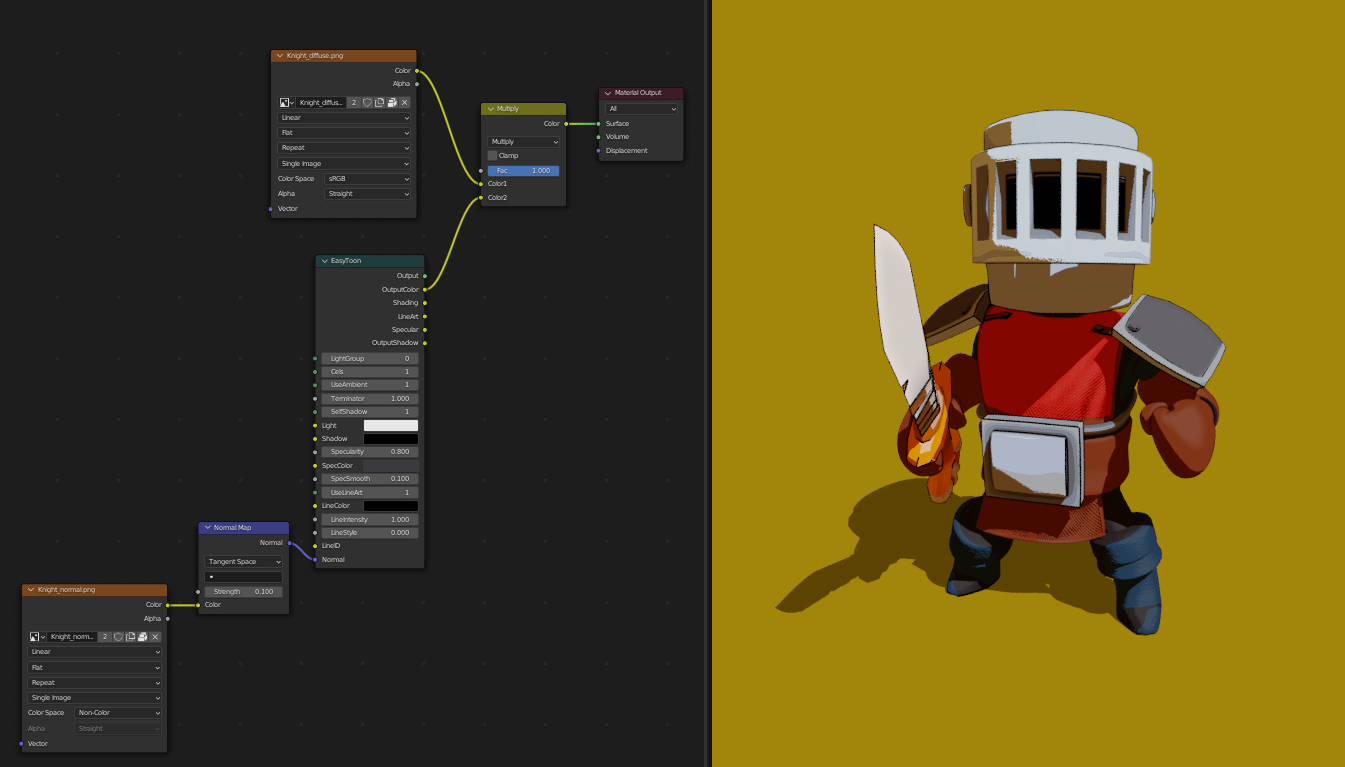
Task: Toggle fake user shield on Knight_normal image
Action: (118, 636)
